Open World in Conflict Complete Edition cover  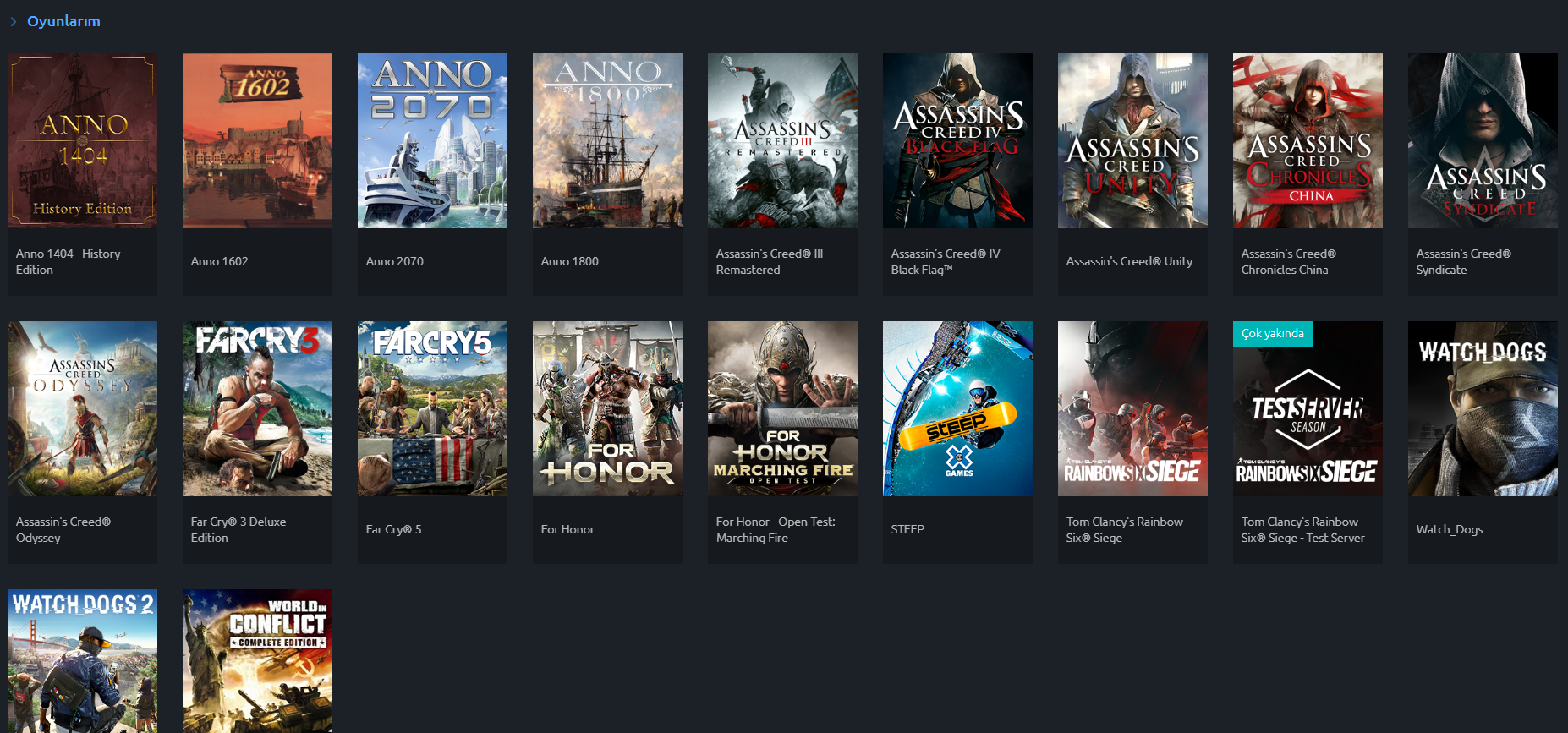click(x=257, y=661)
